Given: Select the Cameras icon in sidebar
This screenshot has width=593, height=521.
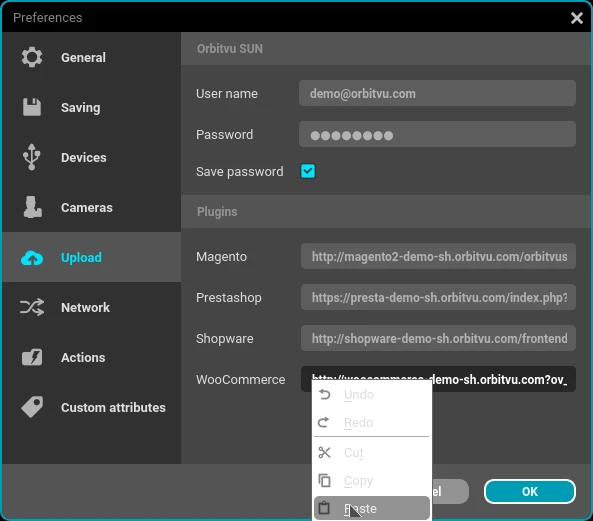Looking at the screenshot, I should [x=32, y=207].
